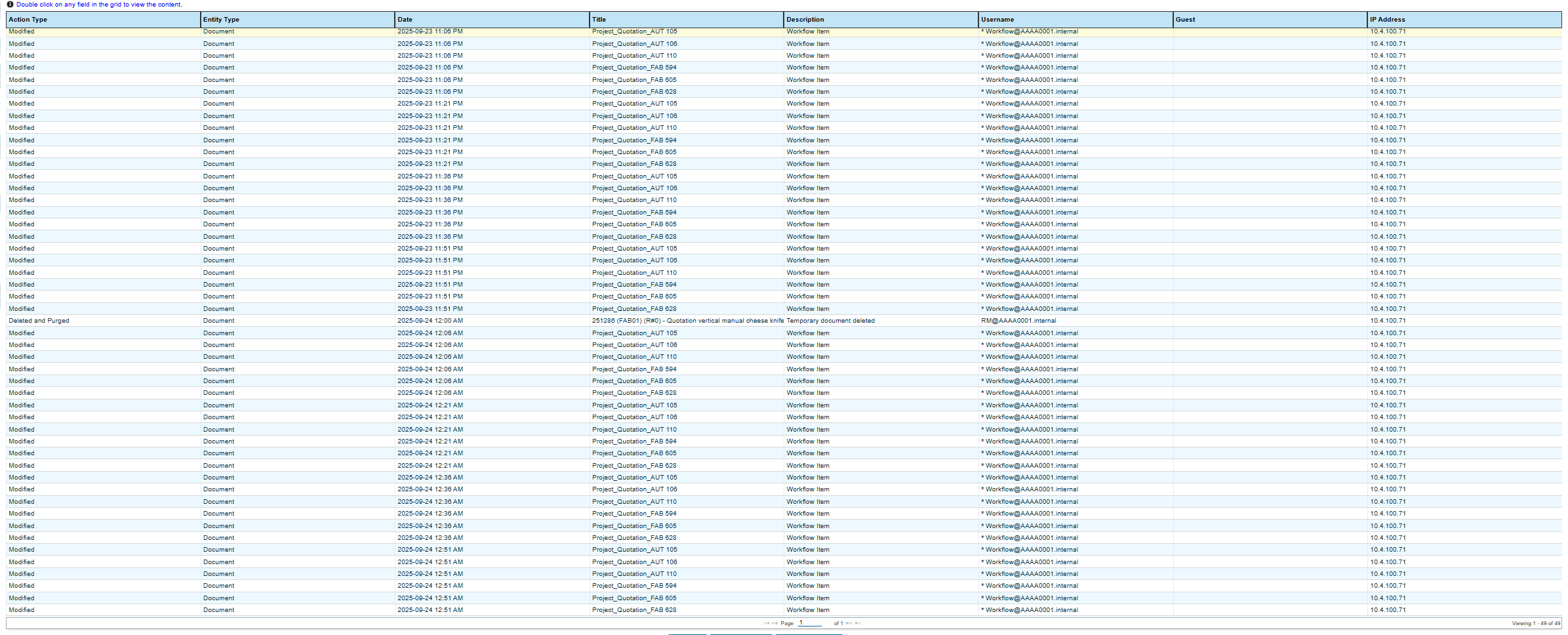Select Project_Quotation_AUT 106 in the 11:51 PM group

[x=687, y=260]
